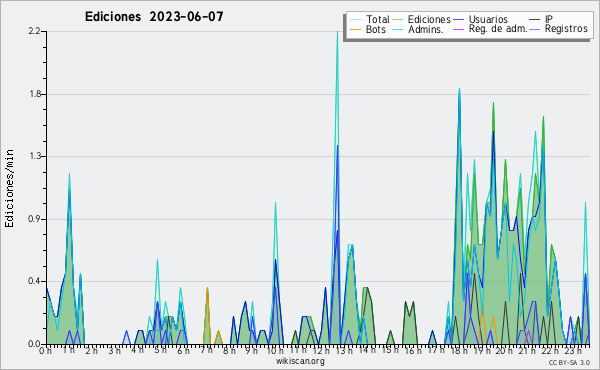Click the 0.9 y-axis value

pos(35,219)
